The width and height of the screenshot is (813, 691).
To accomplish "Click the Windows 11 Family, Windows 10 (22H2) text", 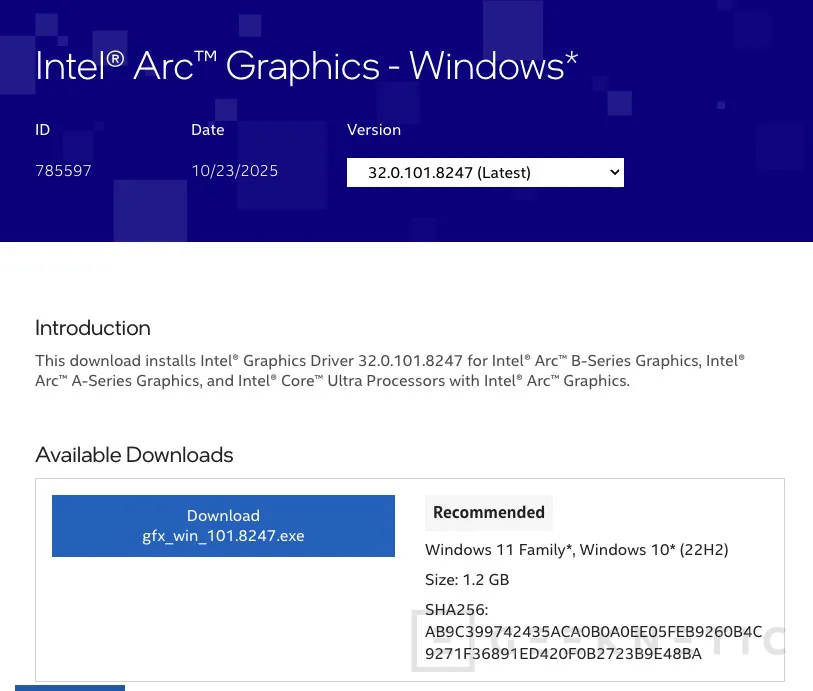I will (577, 549).
